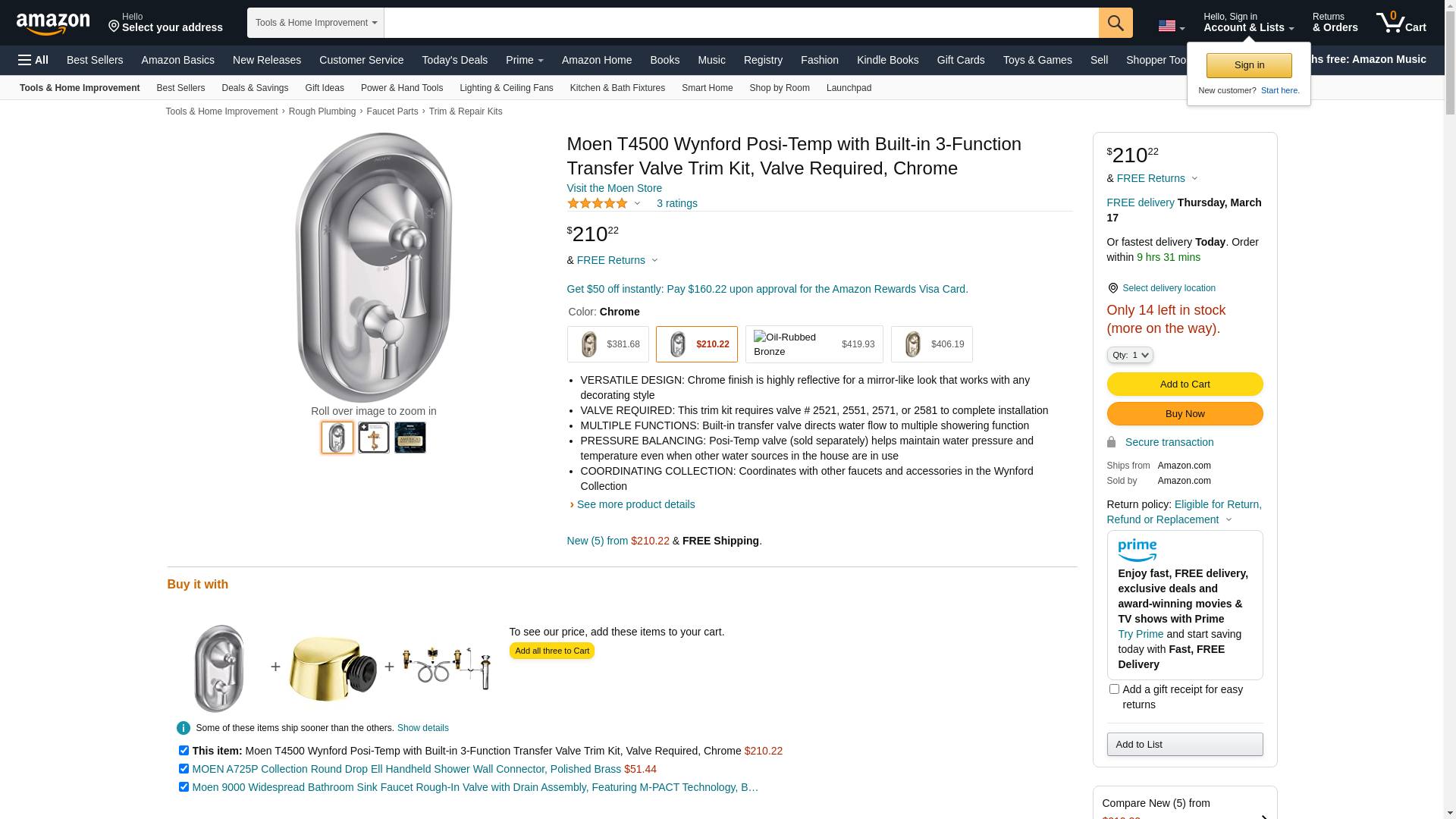Viewport: 1456px width, 819px height.
Task: Select the second product image thumbnail
Action: [x=374, y=438]
